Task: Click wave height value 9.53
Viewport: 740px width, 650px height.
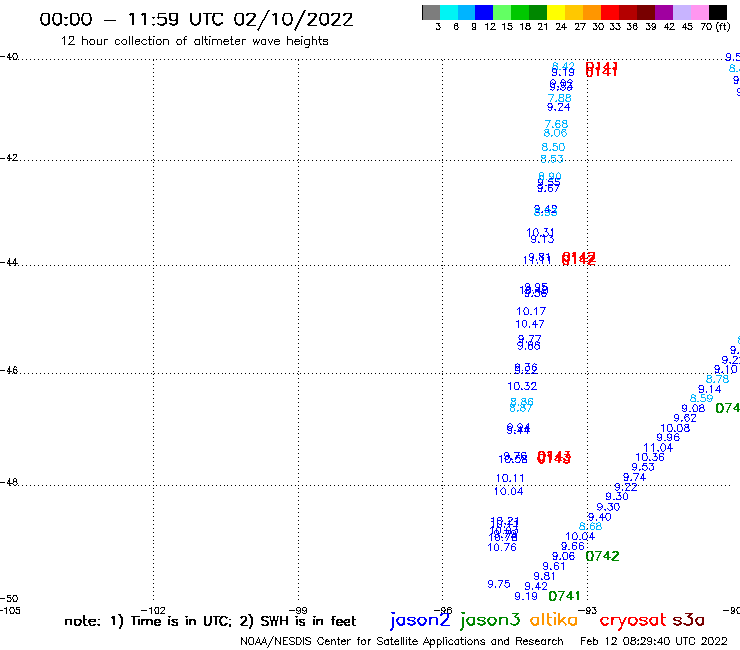Action: pyautogui.click(x=643, y=467)
